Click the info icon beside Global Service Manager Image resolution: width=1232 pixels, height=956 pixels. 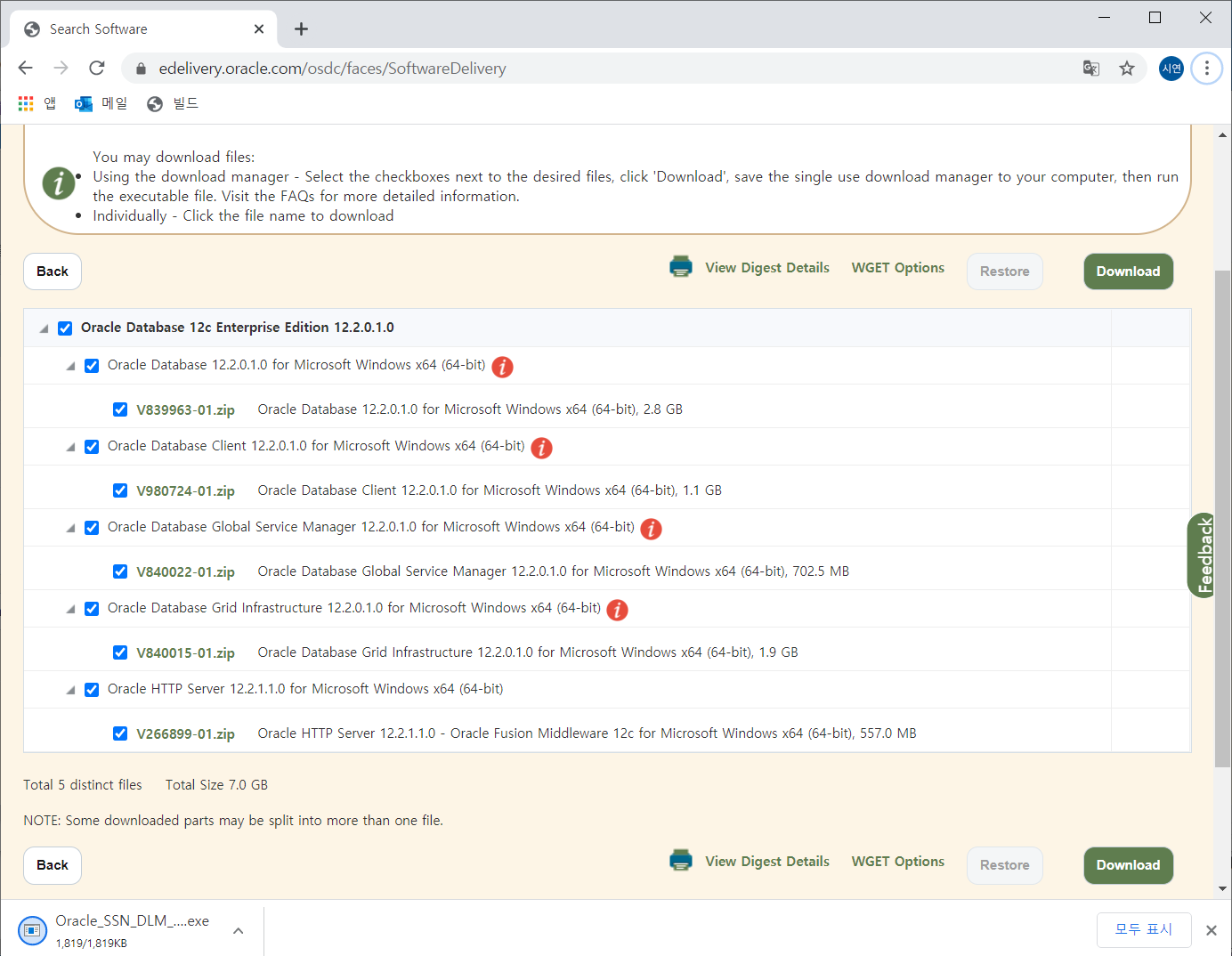(x=652, y=529)
